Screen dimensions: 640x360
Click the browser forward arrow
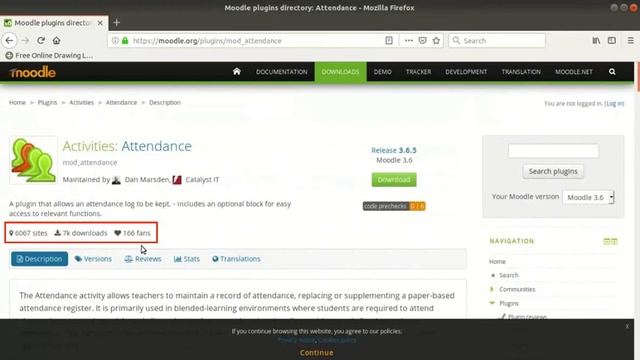(x=25, y=40)
